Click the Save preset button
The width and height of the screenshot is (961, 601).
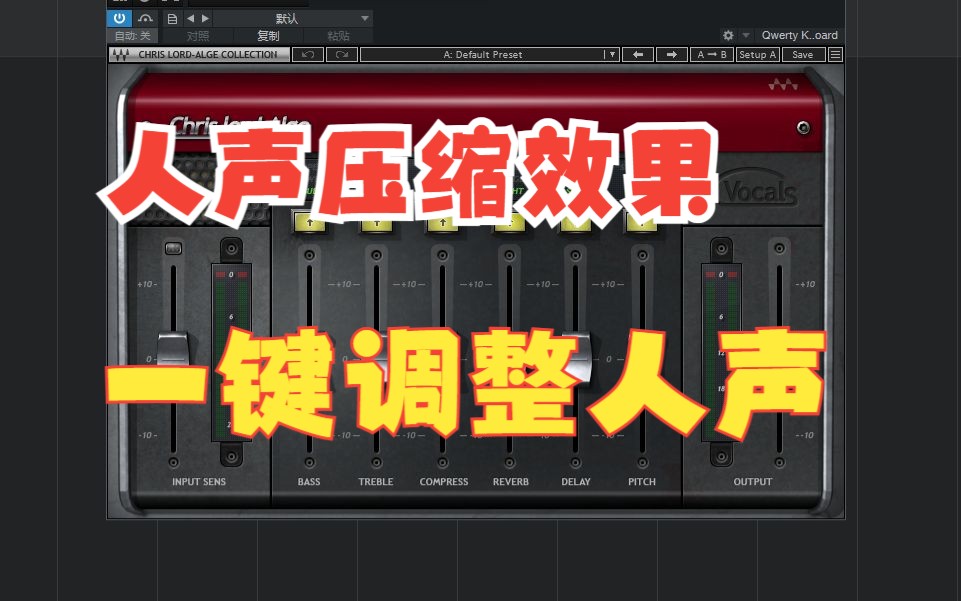click(802, 54)
